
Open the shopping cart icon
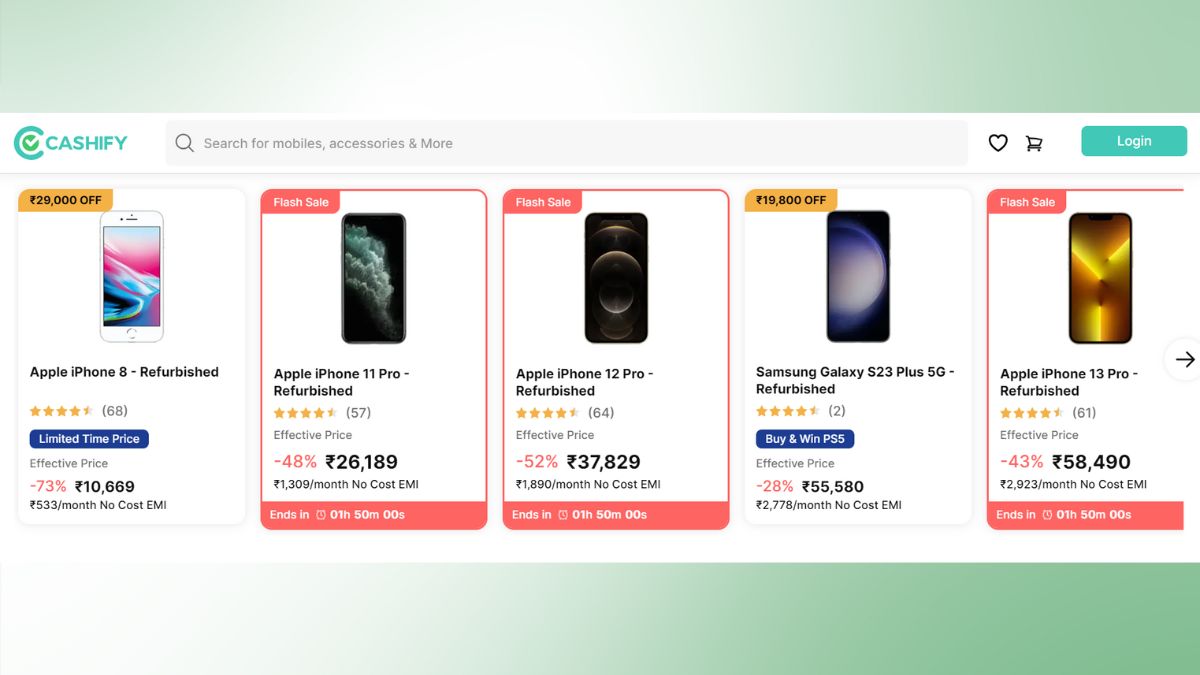tap(1034, 143)
